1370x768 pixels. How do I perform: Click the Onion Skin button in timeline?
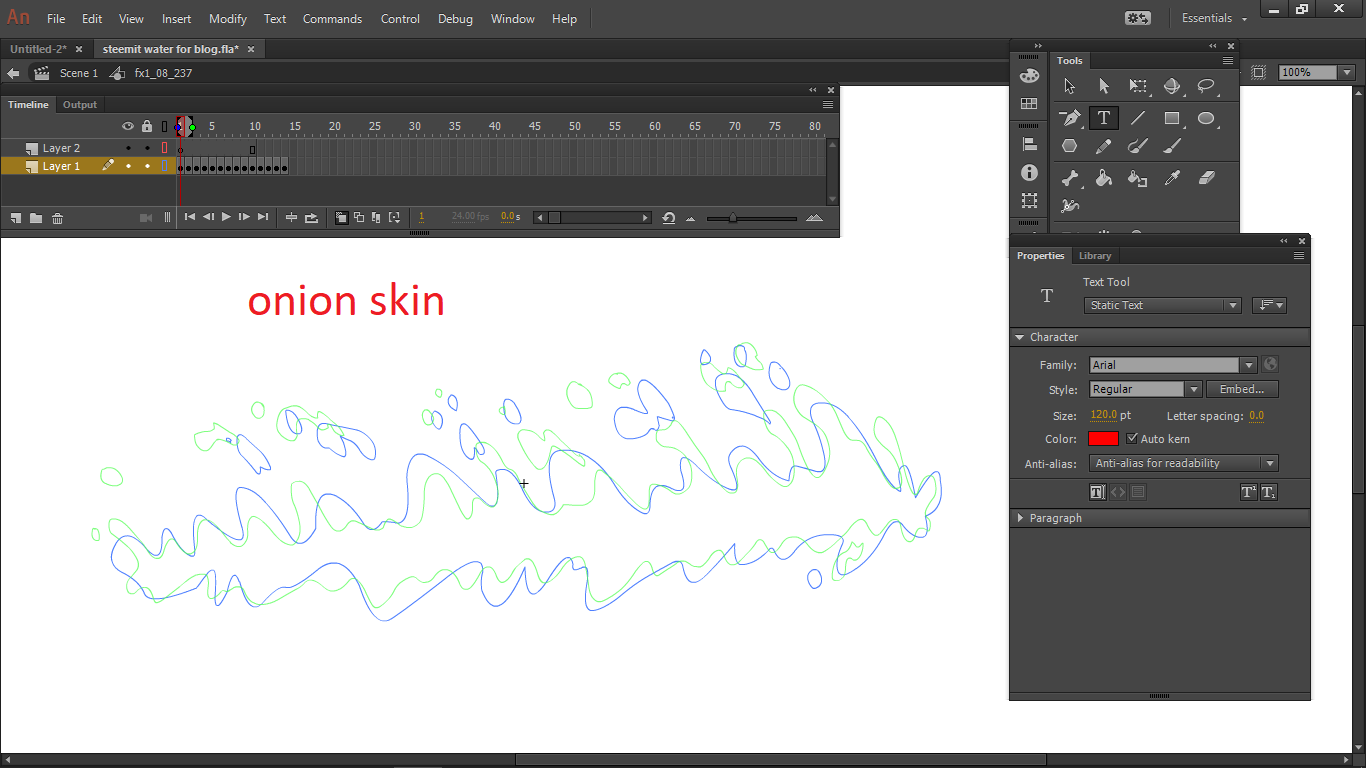click(x=342, y=217)
